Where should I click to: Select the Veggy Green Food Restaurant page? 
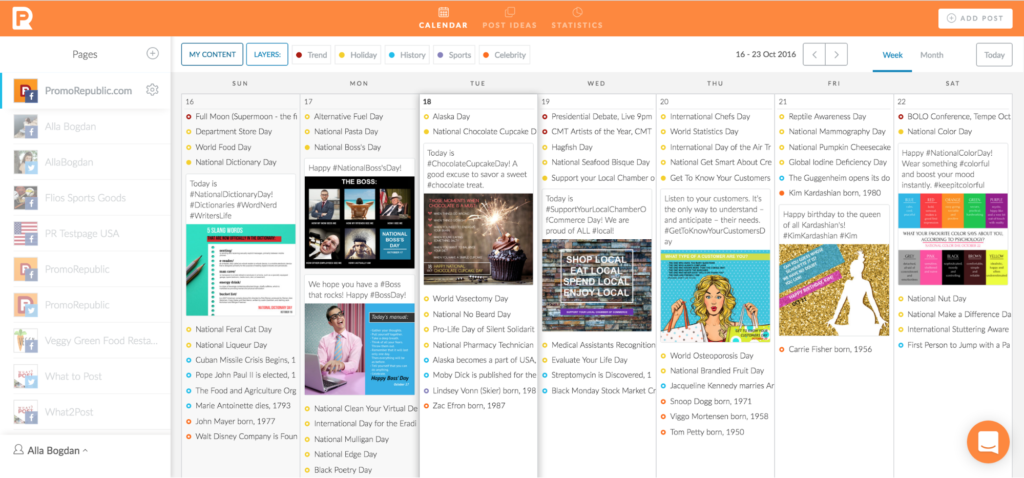tap(85, 341)
